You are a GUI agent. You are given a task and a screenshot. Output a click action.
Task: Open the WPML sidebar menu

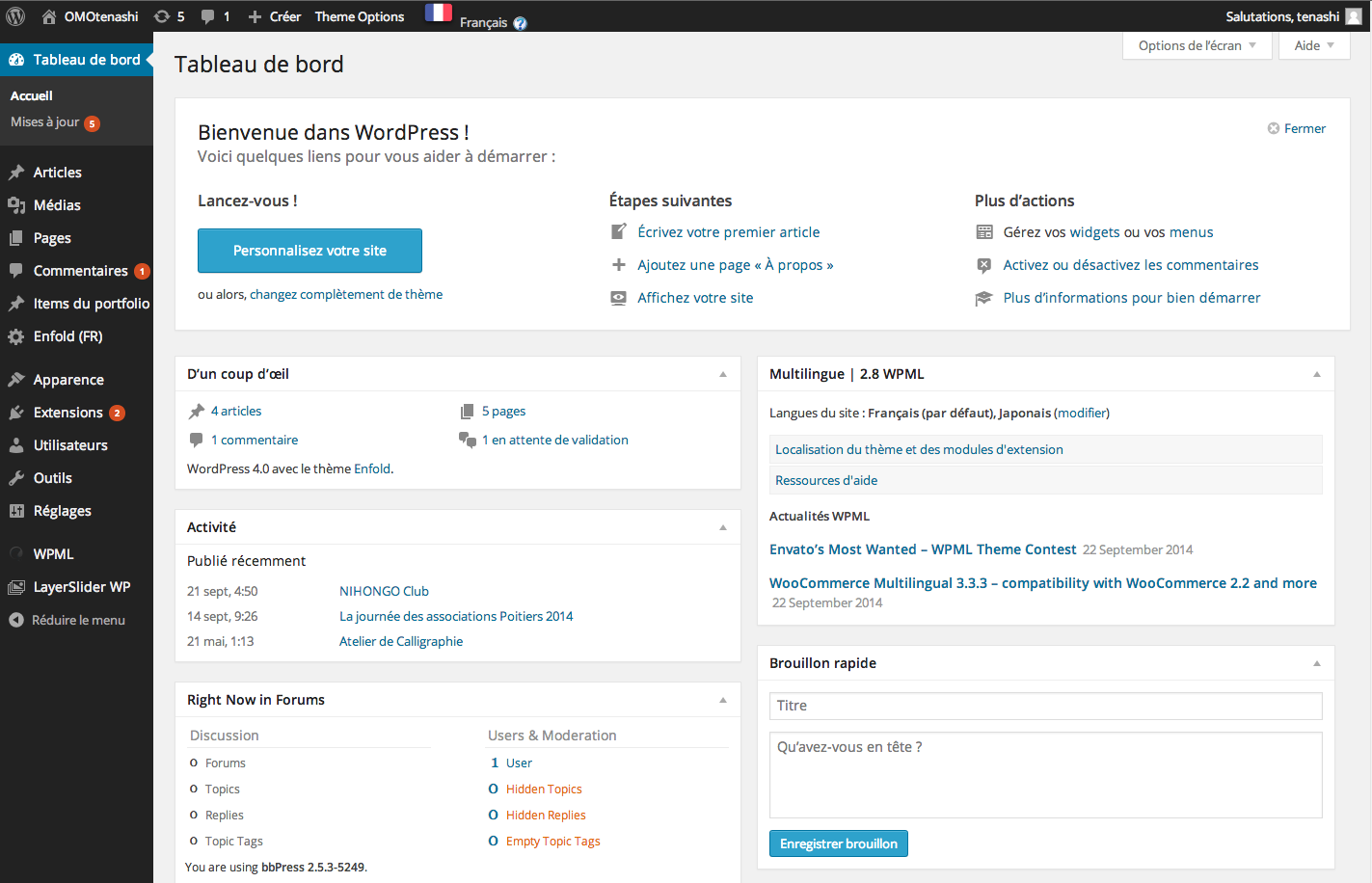click(x=53, y=554)
